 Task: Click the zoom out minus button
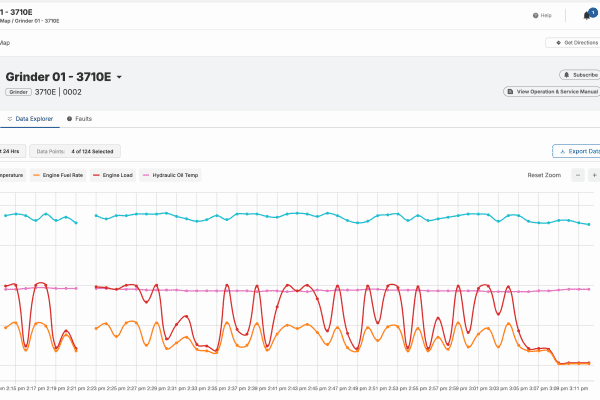(x=579, y=175)
